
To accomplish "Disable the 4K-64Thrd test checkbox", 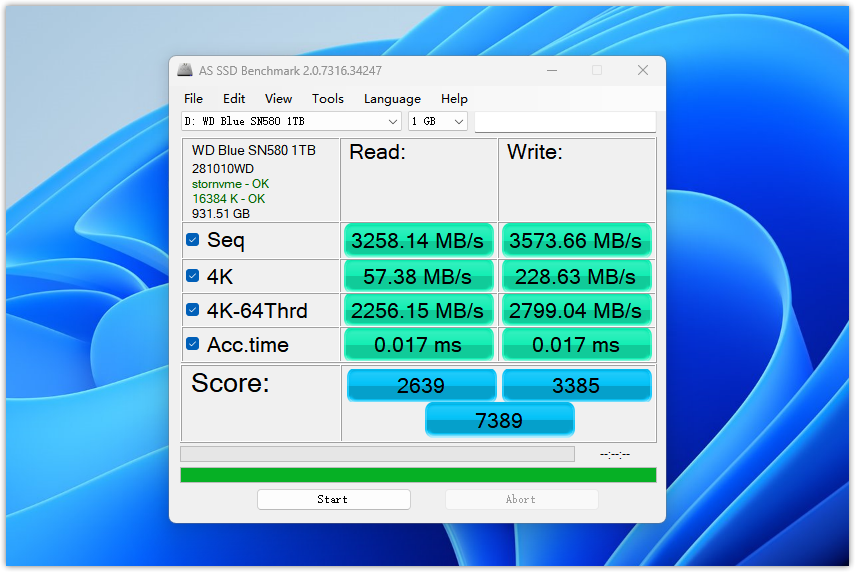I will (193, 310).
